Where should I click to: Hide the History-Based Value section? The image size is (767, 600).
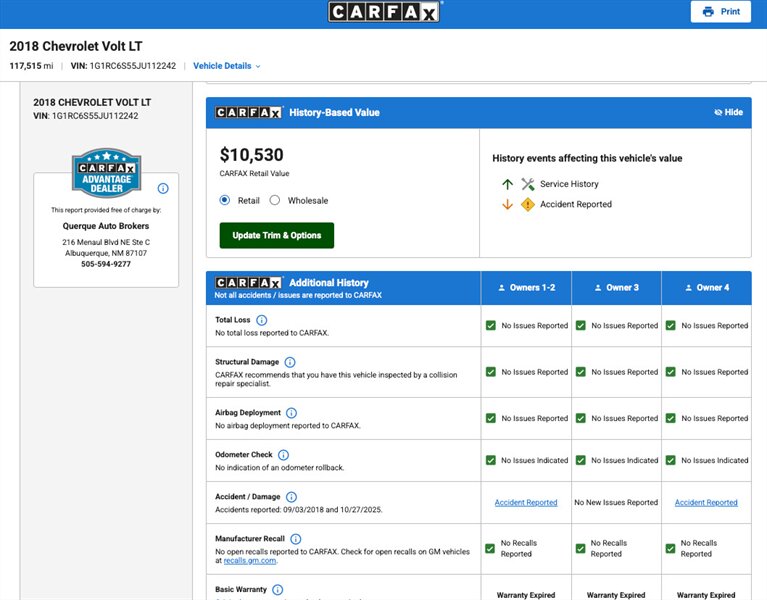[x=728, y=112]
